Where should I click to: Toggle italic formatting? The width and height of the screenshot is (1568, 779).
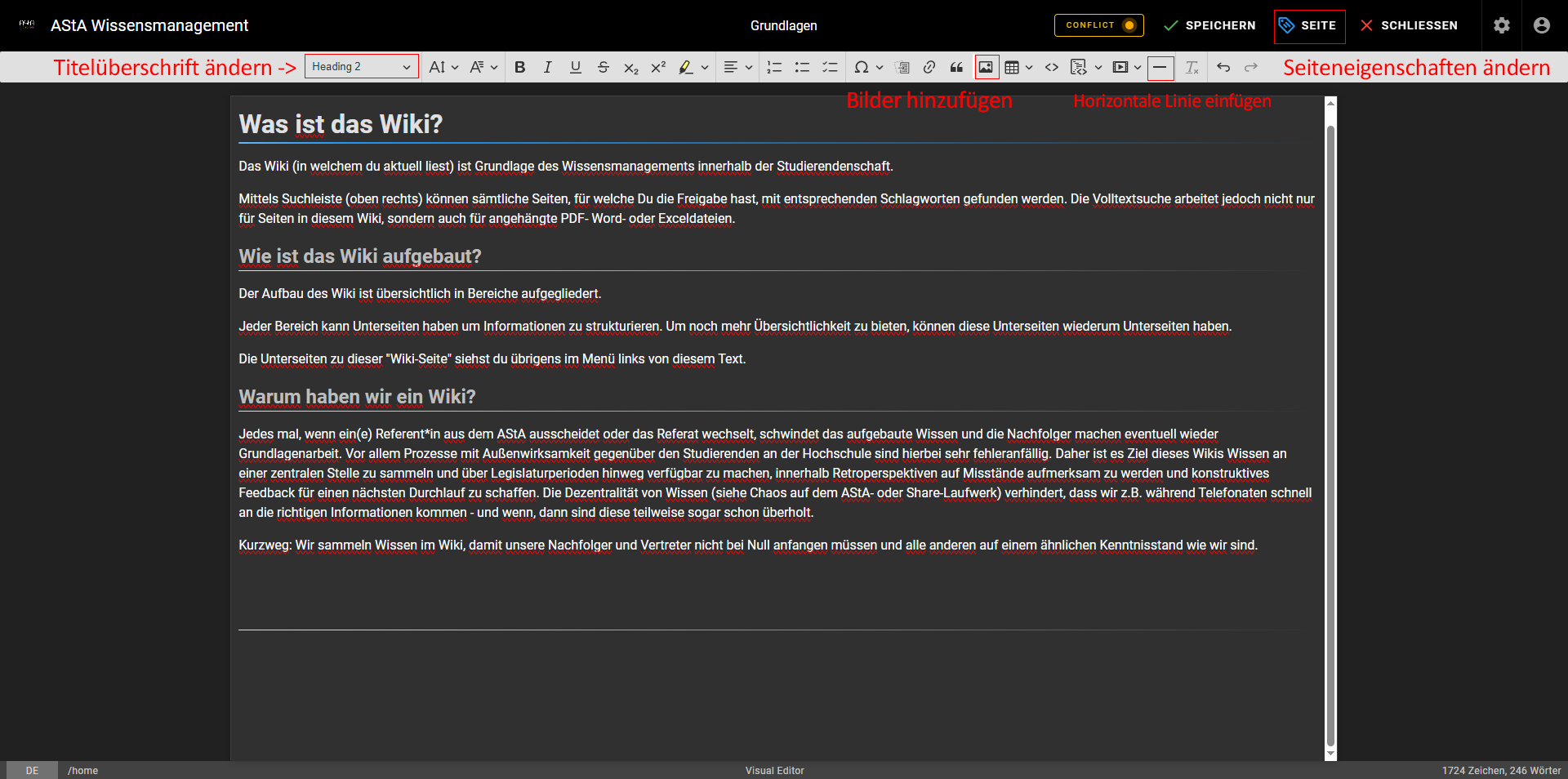547,67
